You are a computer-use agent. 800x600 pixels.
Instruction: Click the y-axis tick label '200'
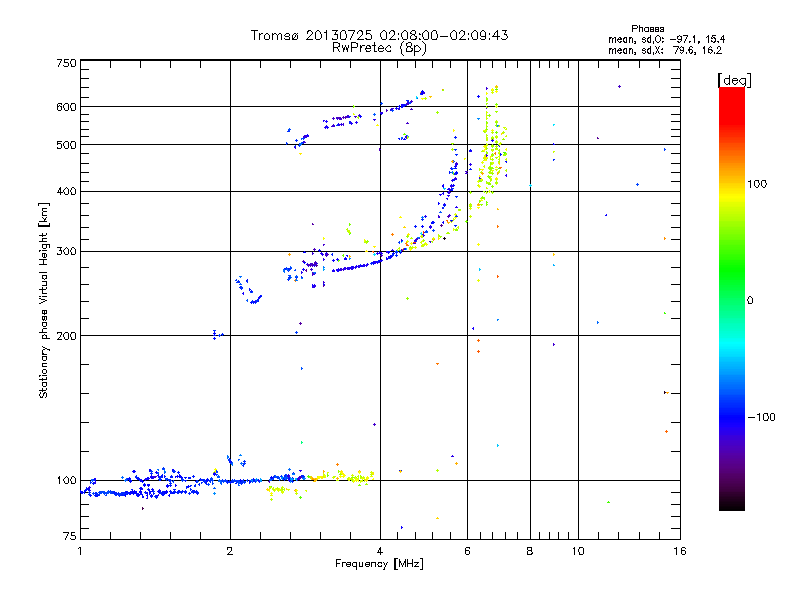click(67, 336)
